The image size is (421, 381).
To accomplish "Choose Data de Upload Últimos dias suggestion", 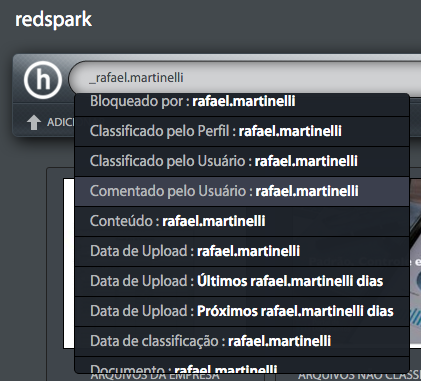I will coord(242,281).
